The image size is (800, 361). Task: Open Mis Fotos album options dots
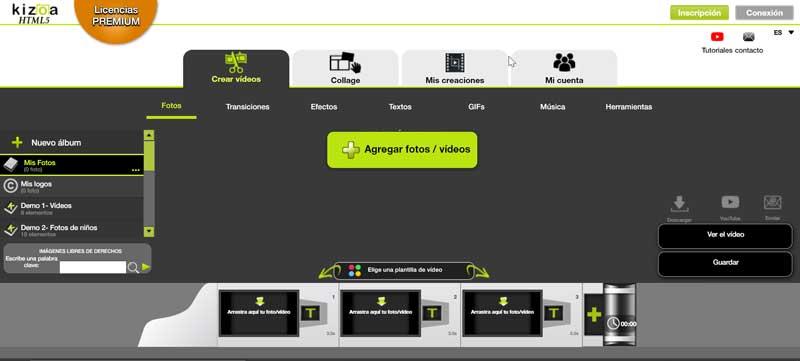pos(136,170)
